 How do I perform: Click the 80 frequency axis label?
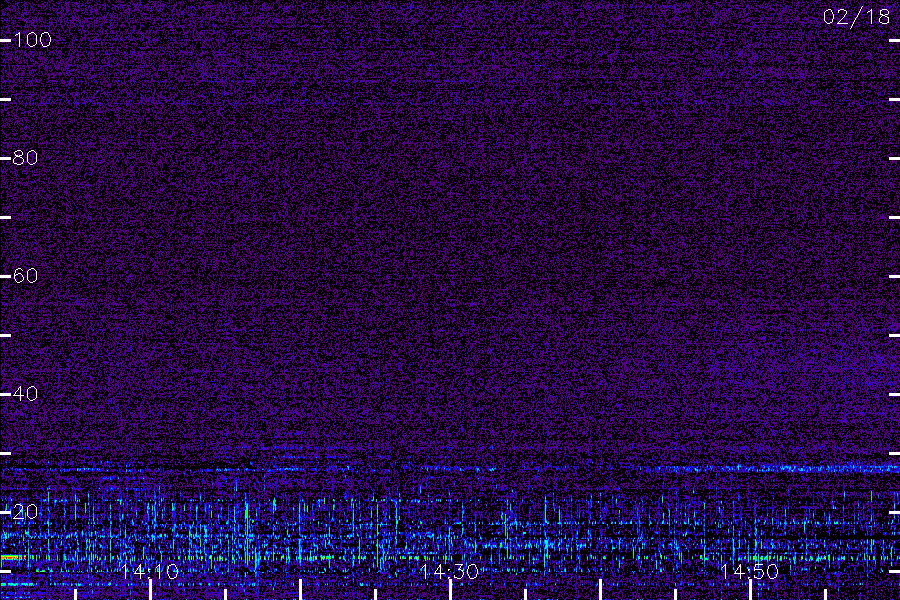point(25,158)
